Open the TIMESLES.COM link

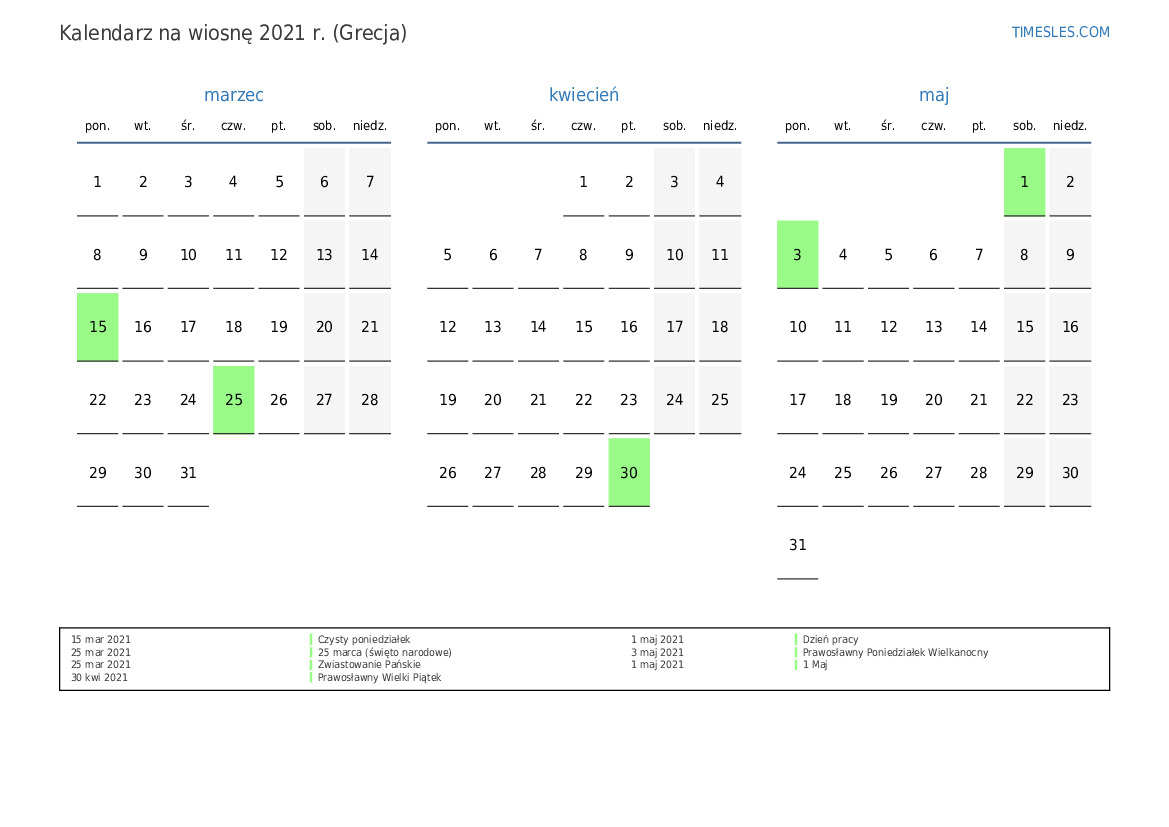point(1060,32)
